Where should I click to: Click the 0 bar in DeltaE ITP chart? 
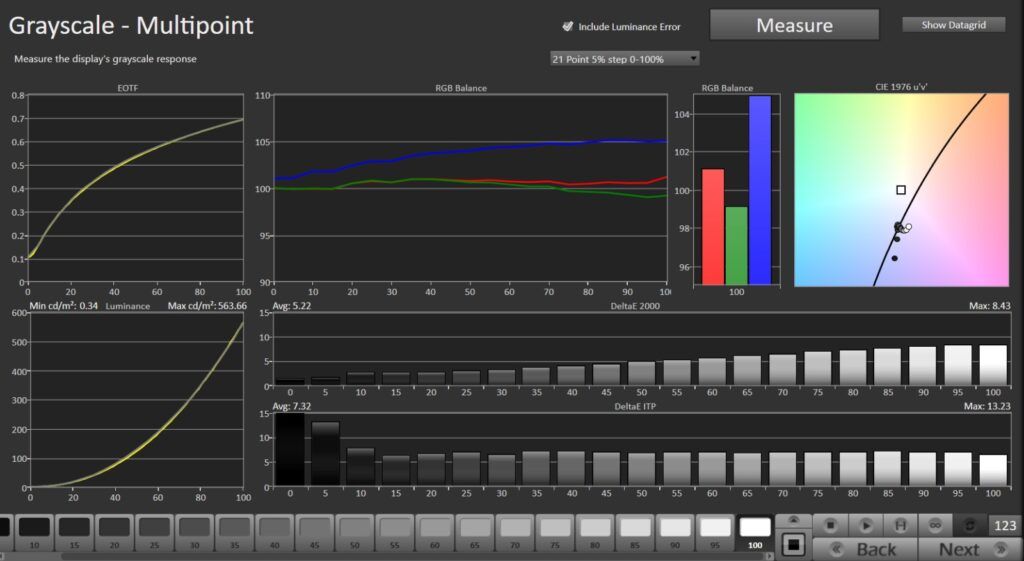pyautogui.click(x=289, y=449)
